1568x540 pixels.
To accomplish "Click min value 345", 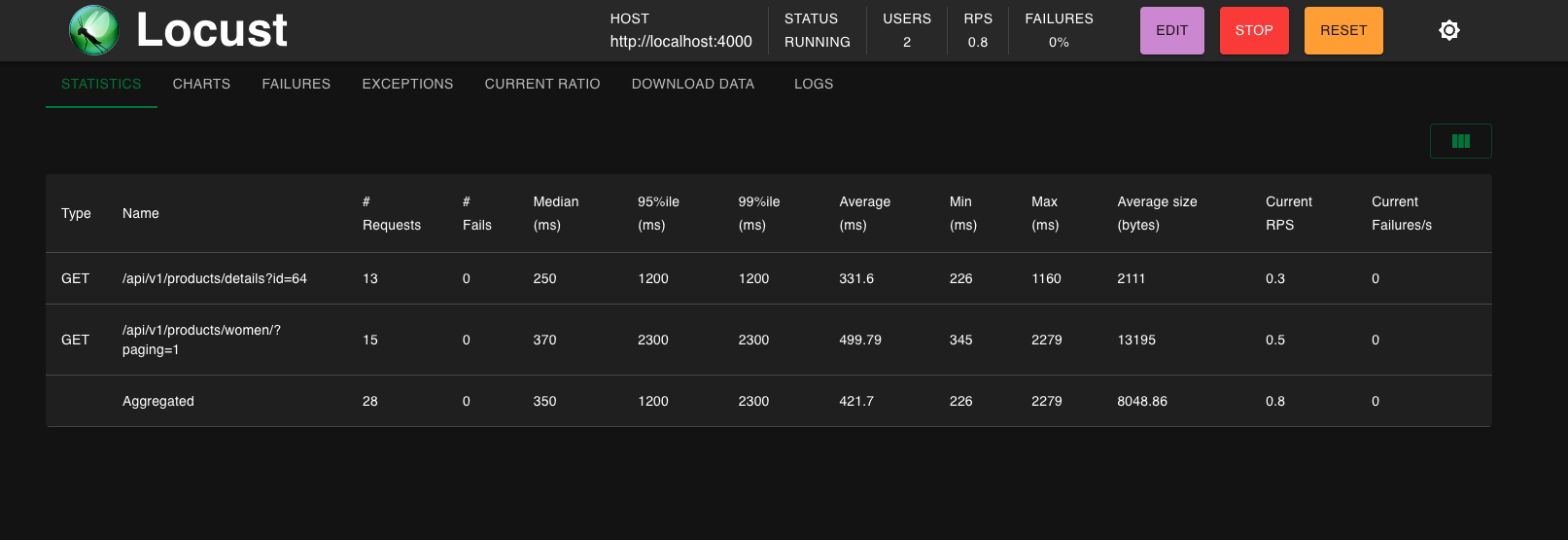I will (961, 340).
